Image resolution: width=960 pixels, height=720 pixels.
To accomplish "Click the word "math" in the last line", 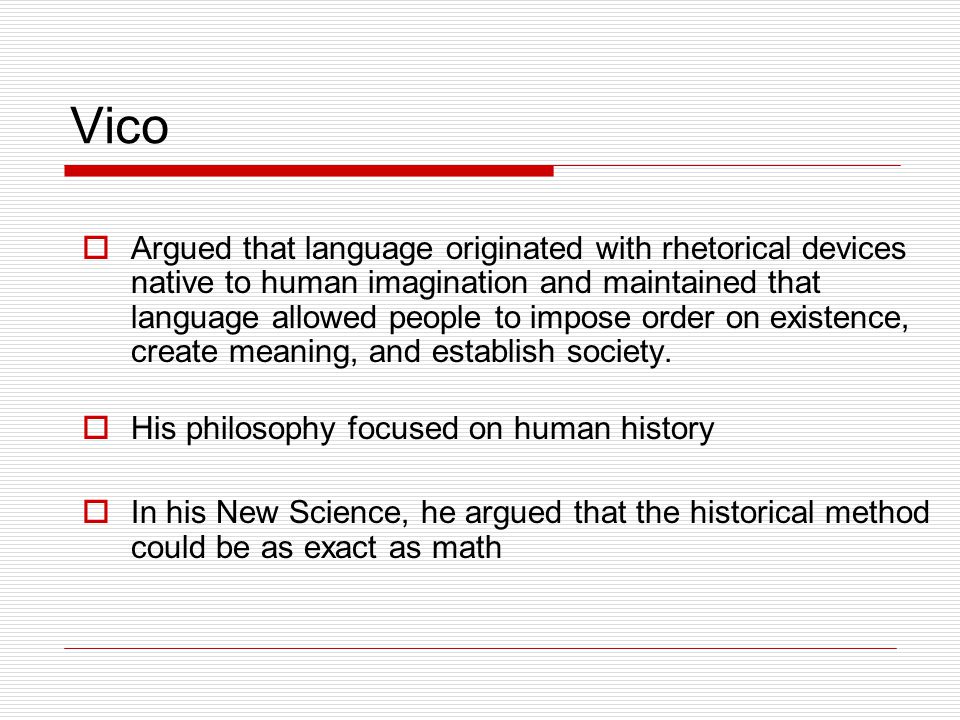I will (x=467, y=547).
